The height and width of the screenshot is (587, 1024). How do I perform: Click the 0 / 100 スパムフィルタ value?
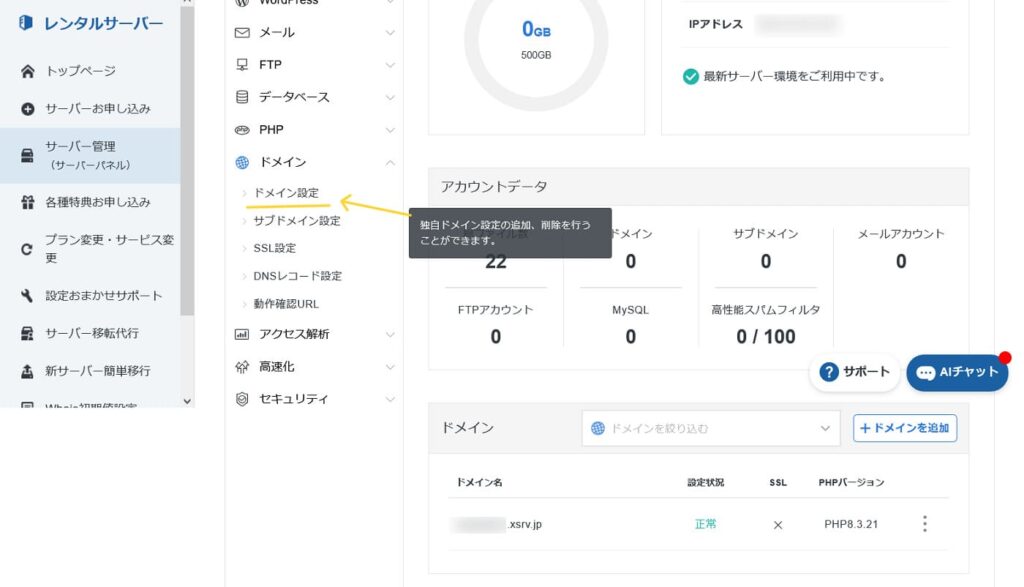(765, 337)
